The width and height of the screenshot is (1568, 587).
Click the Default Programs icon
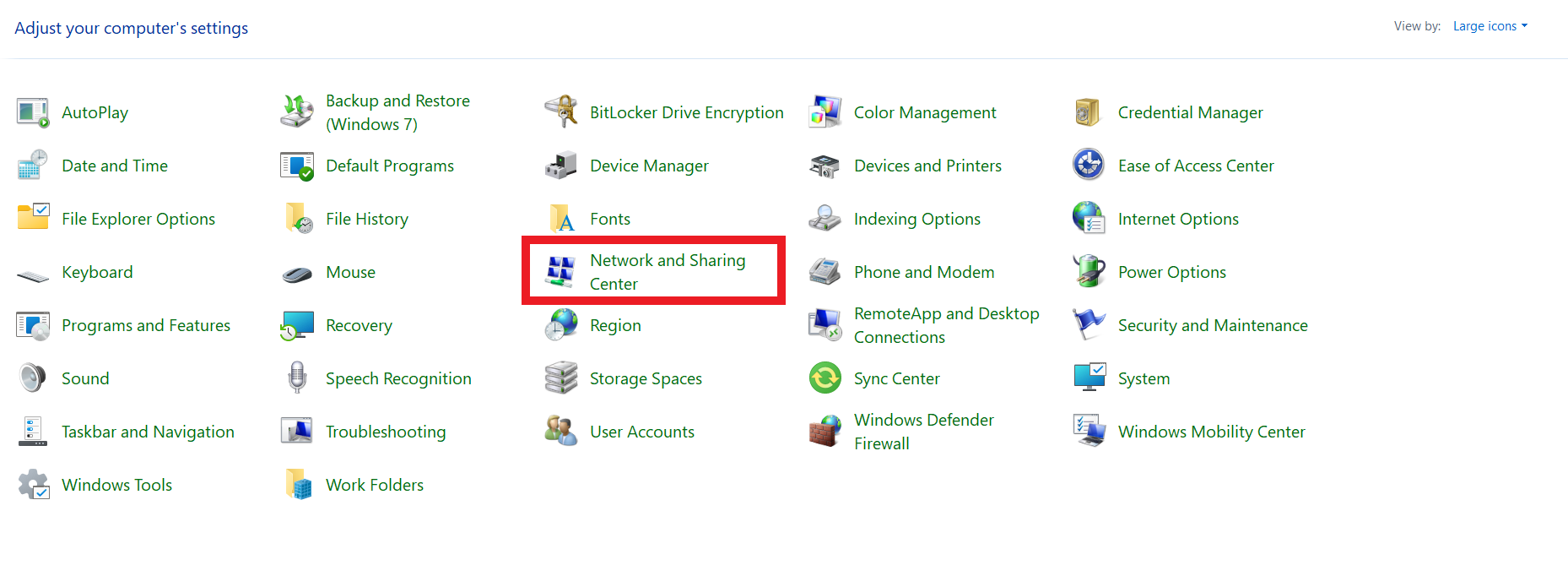pos(297,166)
